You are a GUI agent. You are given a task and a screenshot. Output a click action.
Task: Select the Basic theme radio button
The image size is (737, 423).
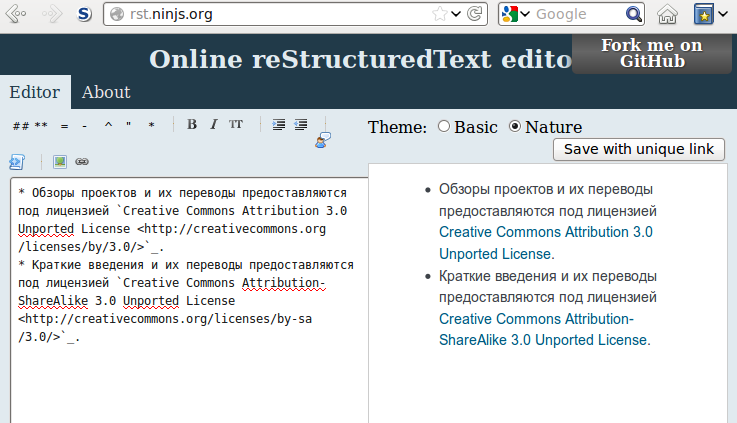coord(444,127)
